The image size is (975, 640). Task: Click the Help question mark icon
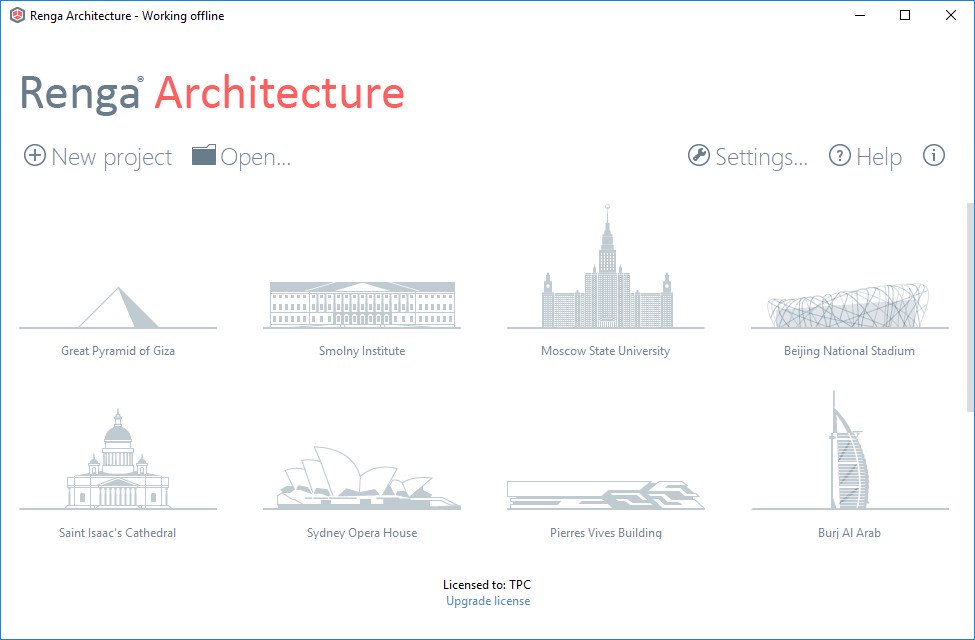pos(839,155)
